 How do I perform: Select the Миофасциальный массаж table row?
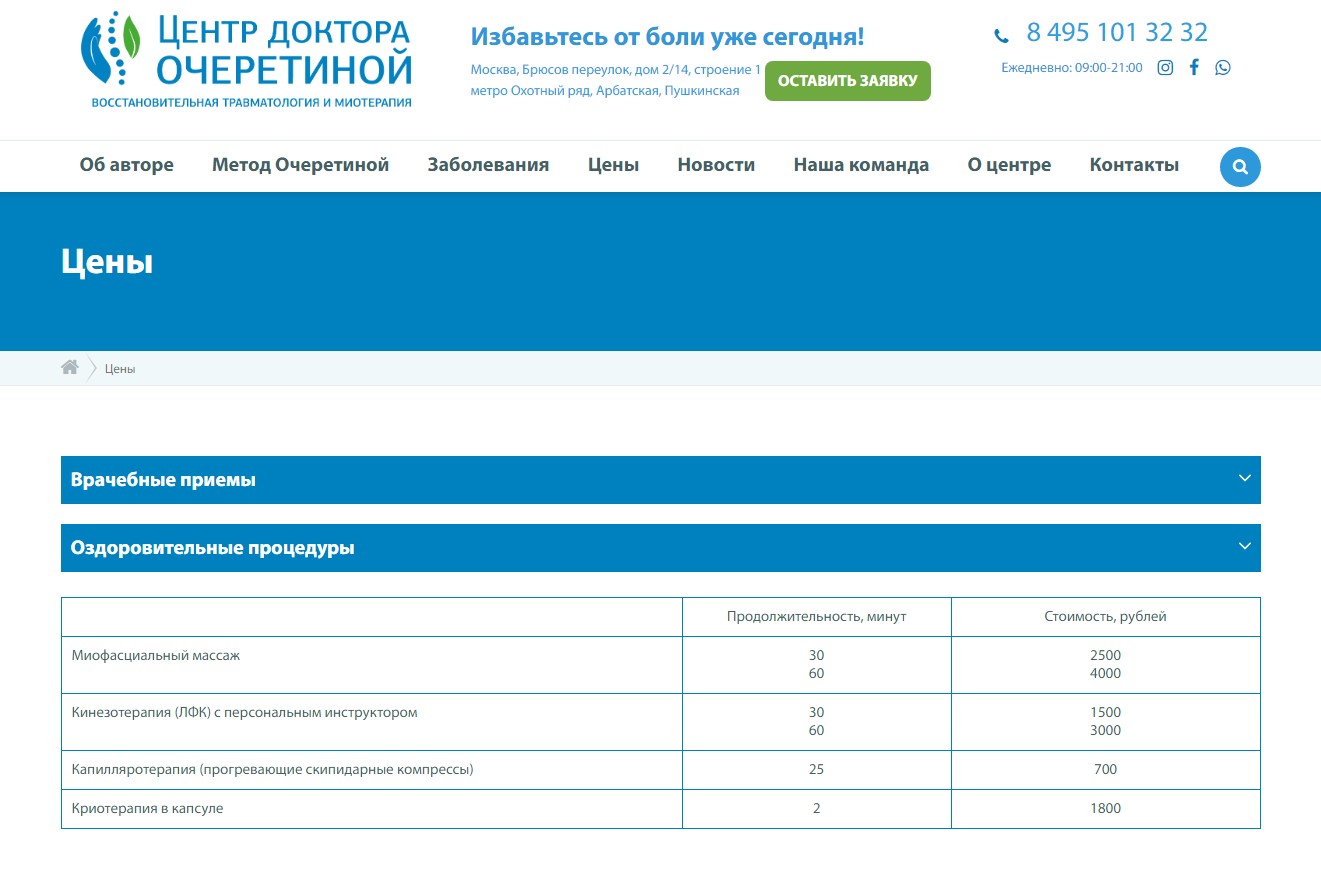tap(660, 665)
